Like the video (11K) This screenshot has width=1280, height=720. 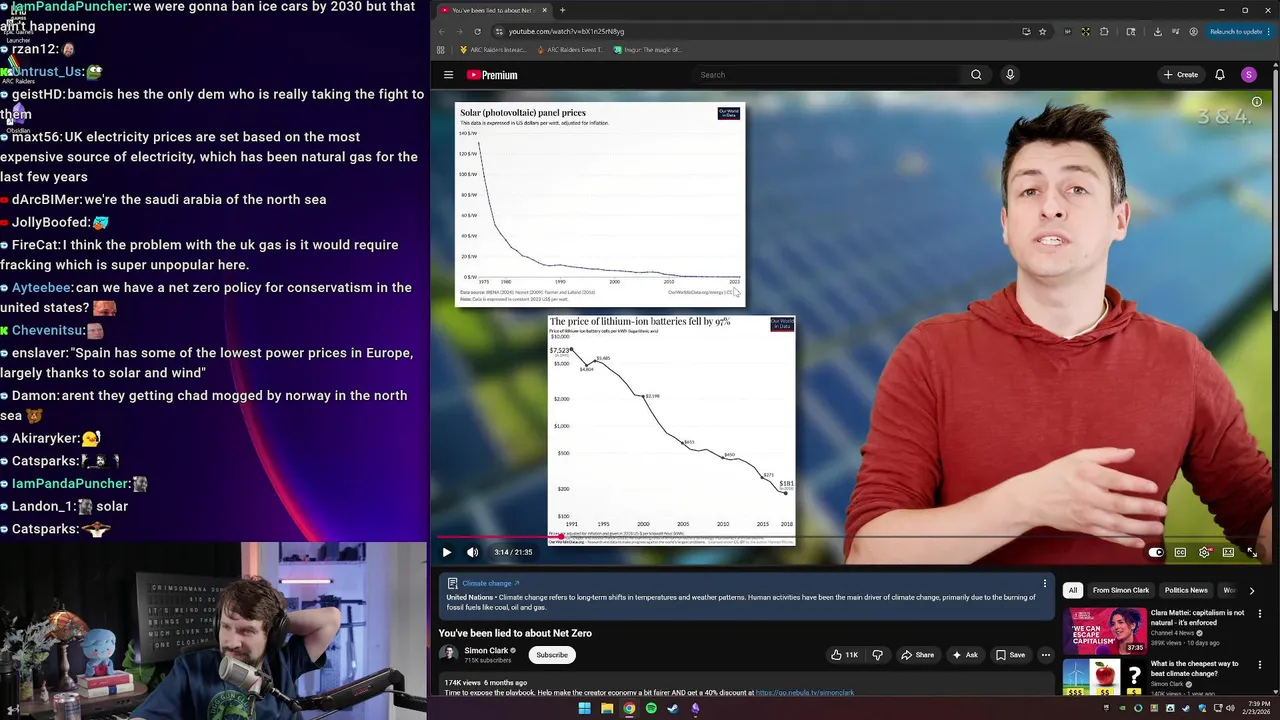(x=844, y=655)
